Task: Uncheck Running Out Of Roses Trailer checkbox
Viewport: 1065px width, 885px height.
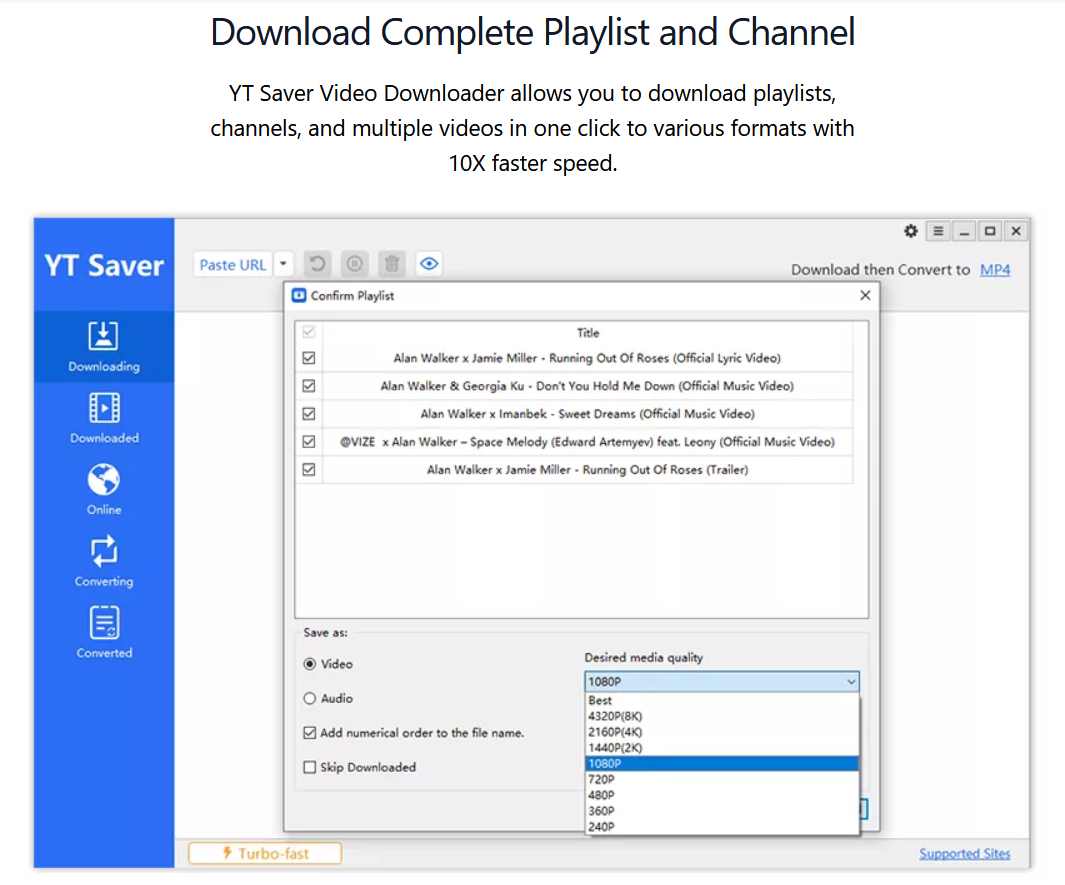Action: coord(309,469)
